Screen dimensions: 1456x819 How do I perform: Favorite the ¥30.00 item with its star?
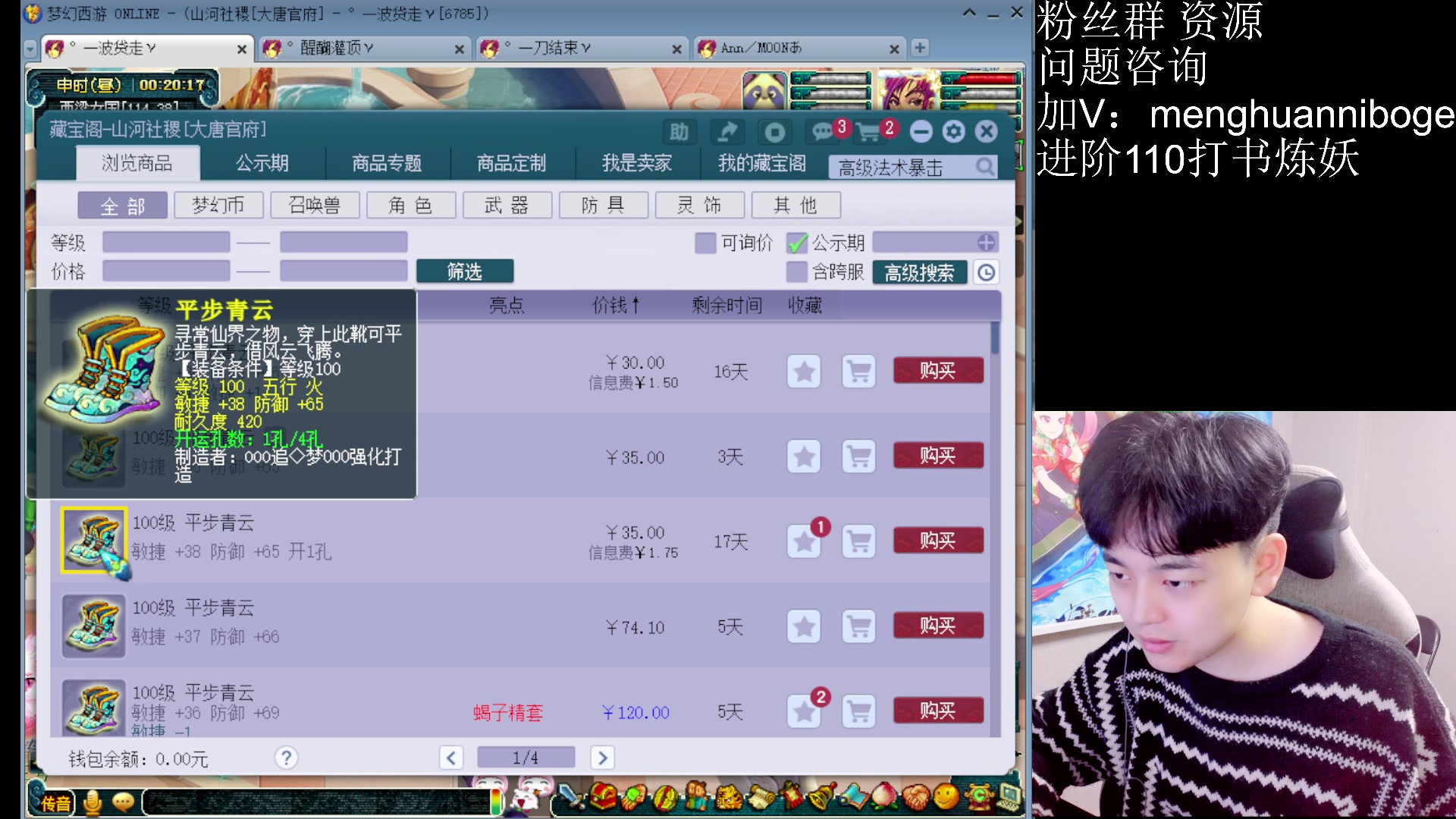click(804, 372)
